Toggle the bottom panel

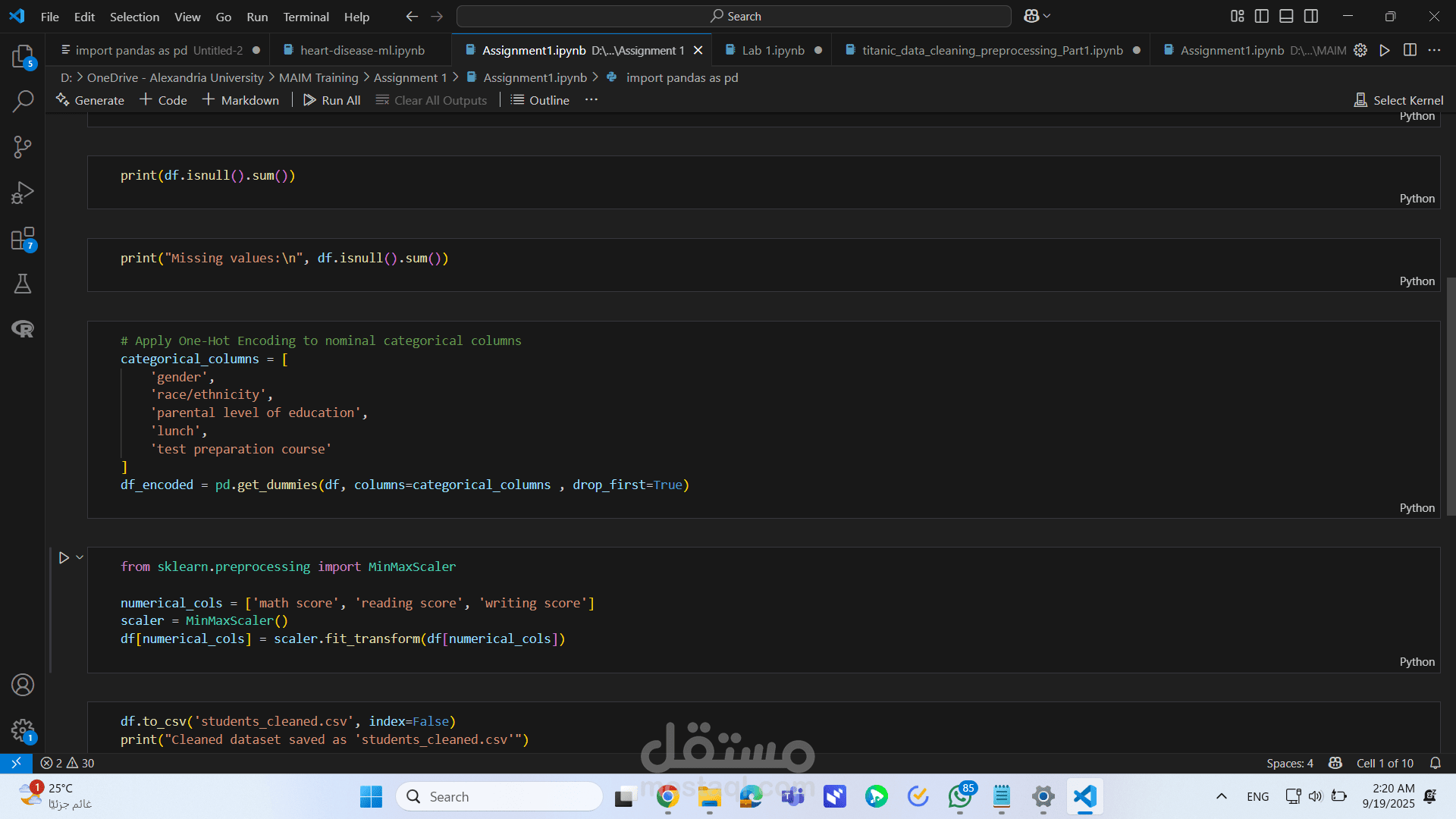(1286, 16)
